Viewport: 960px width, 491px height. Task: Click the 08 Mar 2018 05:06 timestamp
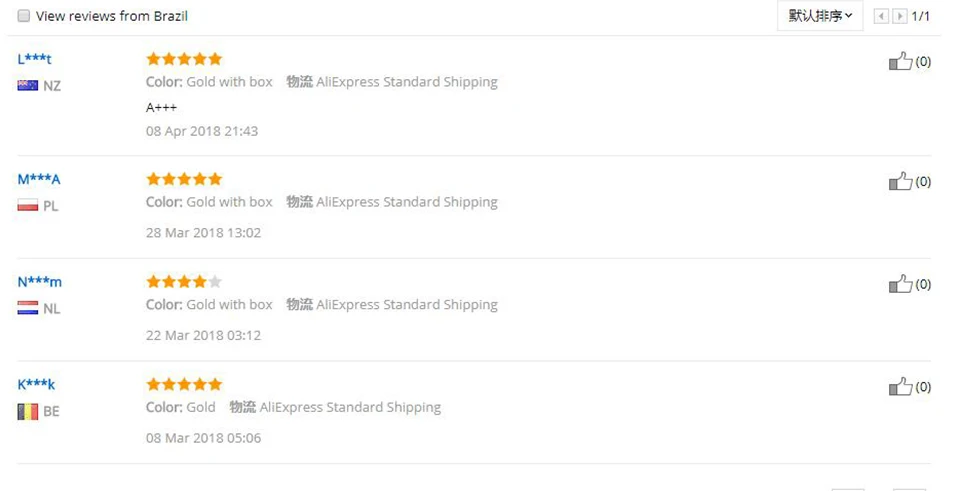(x=203, y=438)
